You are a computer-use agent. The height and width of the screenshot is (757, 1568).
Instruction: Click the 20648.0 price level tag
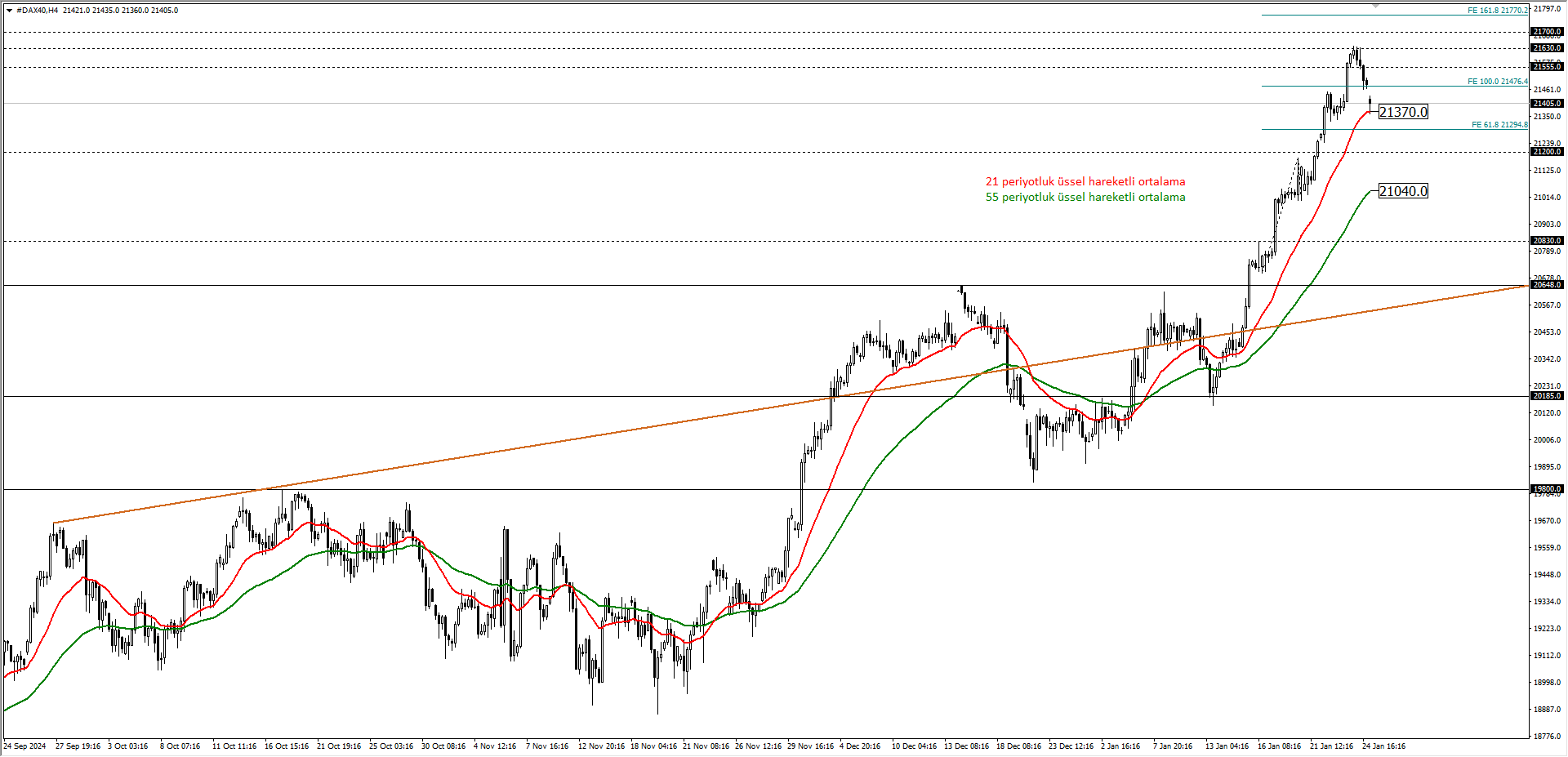coord(1547,285)
